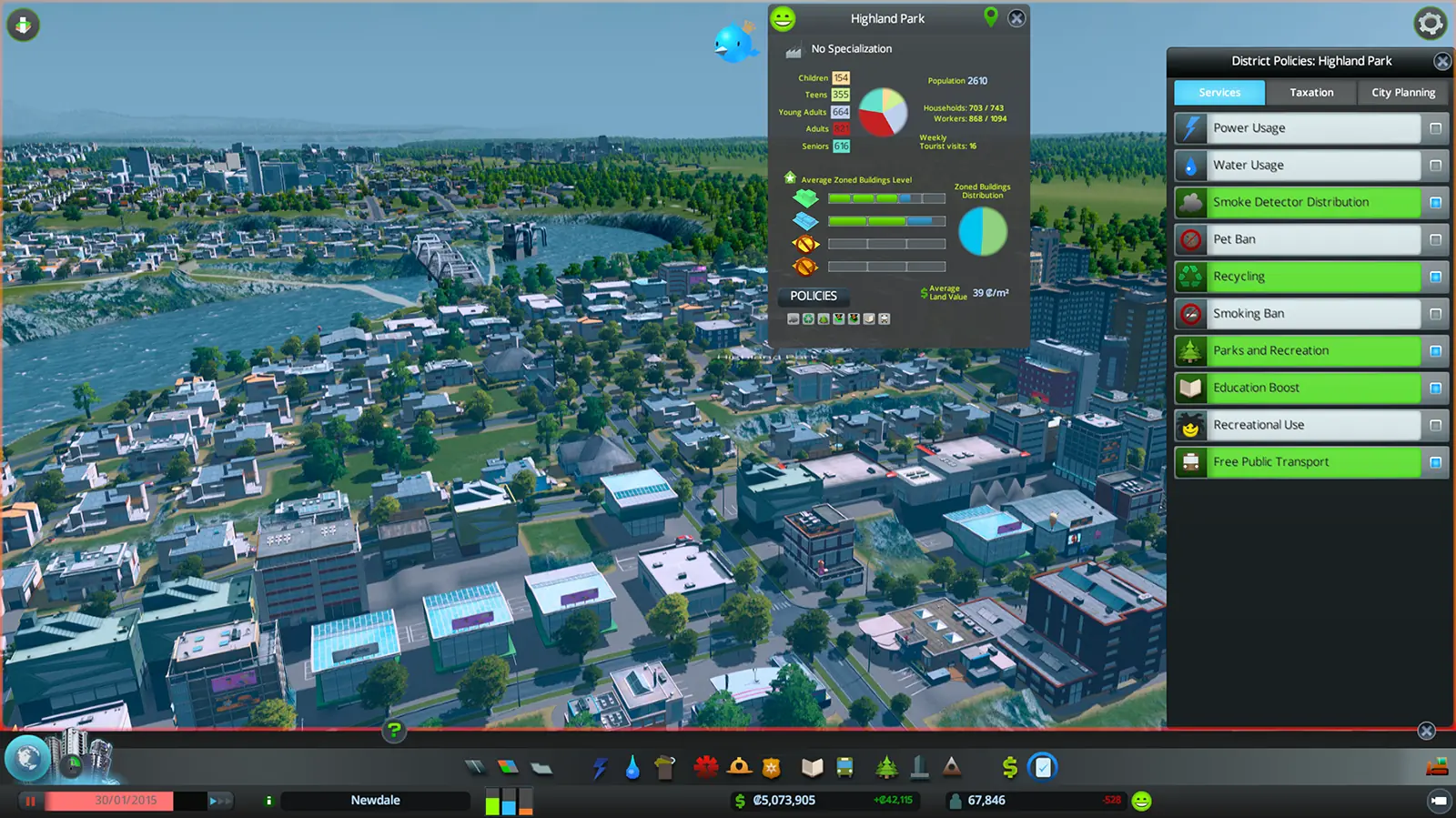Open the Economy dollar panel

(1009, 767)
